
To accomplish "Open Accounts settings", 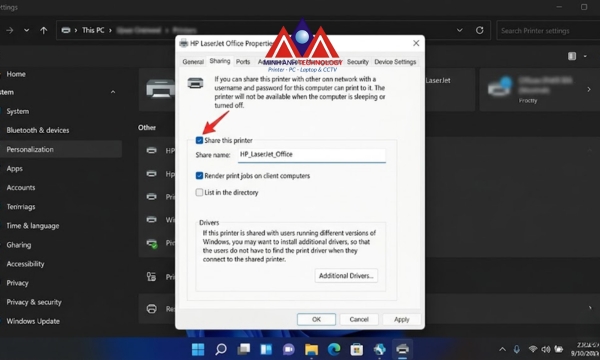I will tap(21, 187).
